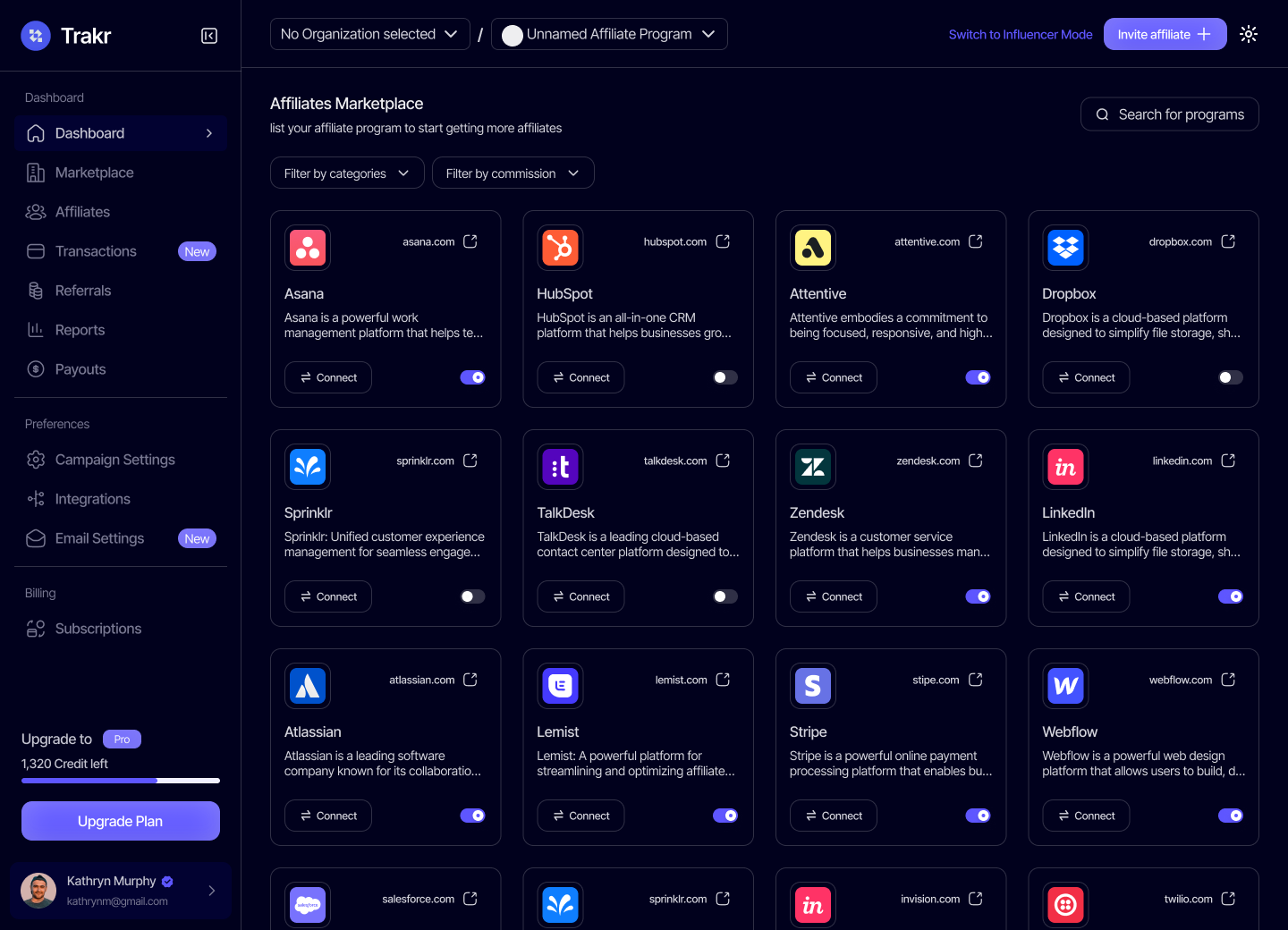This screenshot has width=1288, height=930.
Task: Open dropbox.com external link icon
Action: point(1228,241)
